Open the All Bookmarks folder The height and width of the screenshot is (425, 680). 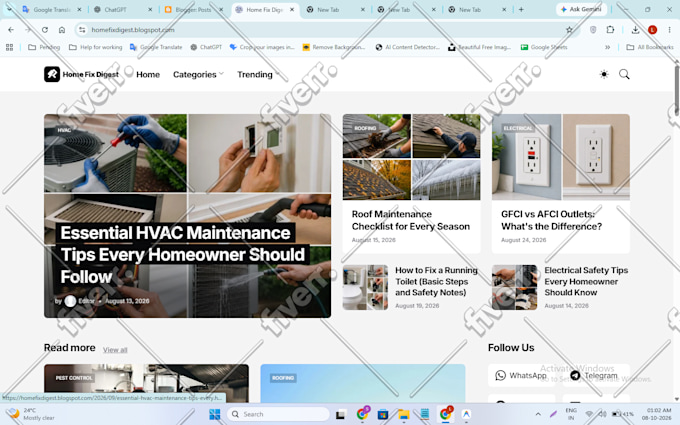click(650, 47)
